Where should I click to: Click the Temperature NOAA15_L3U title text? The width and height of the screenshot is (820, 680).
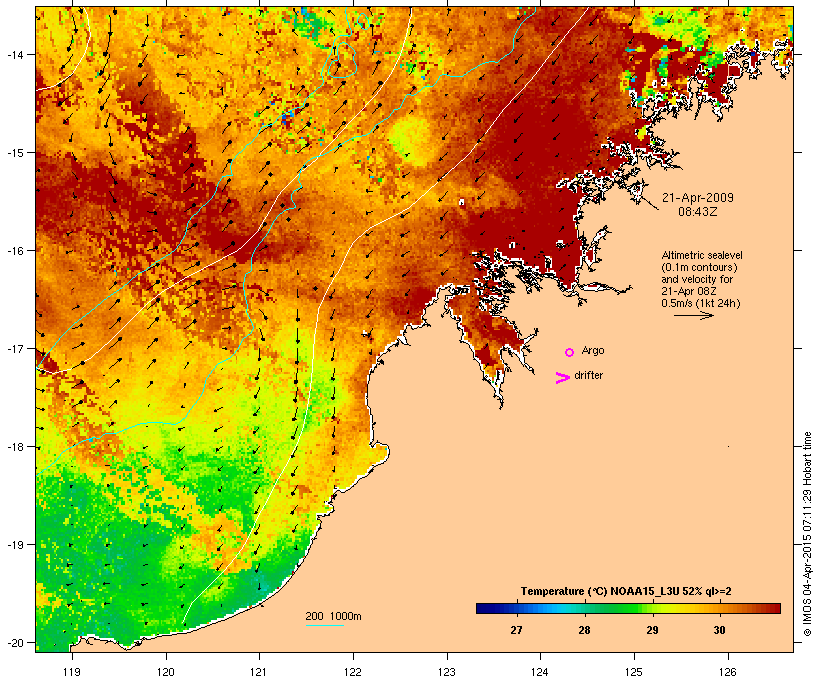626,591
